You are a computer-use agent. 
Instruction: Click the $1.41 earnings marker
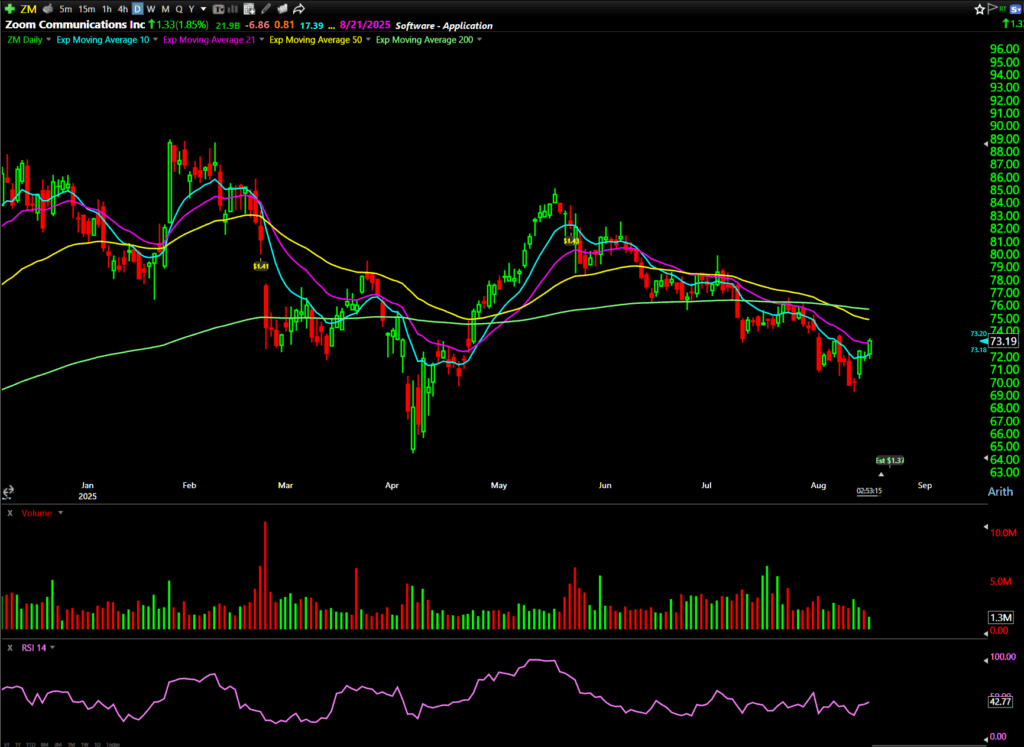click(261, 266)
